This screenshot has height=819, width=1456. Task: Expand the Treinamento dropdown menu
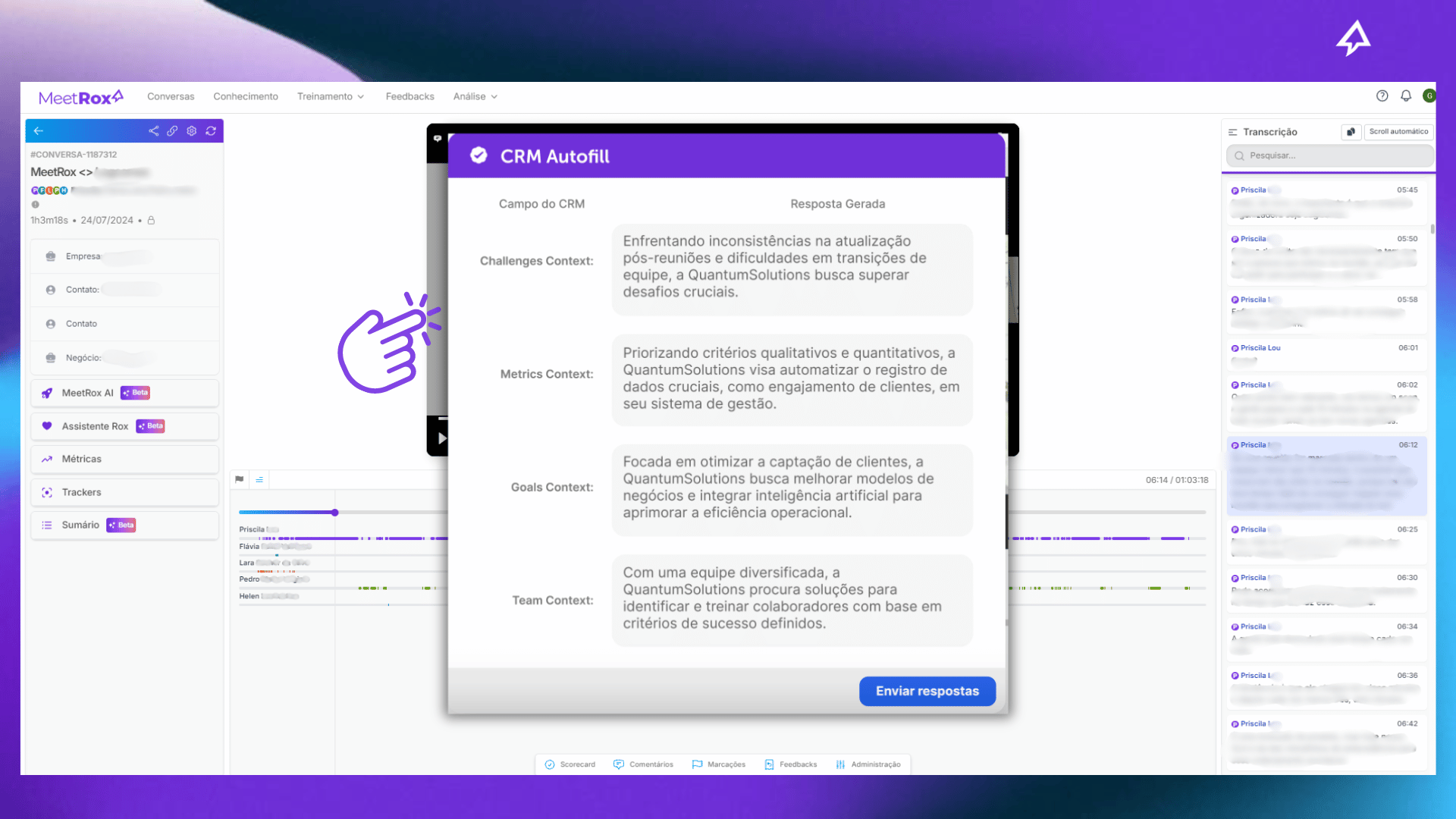pyautogui.click(x=331, y=96)
